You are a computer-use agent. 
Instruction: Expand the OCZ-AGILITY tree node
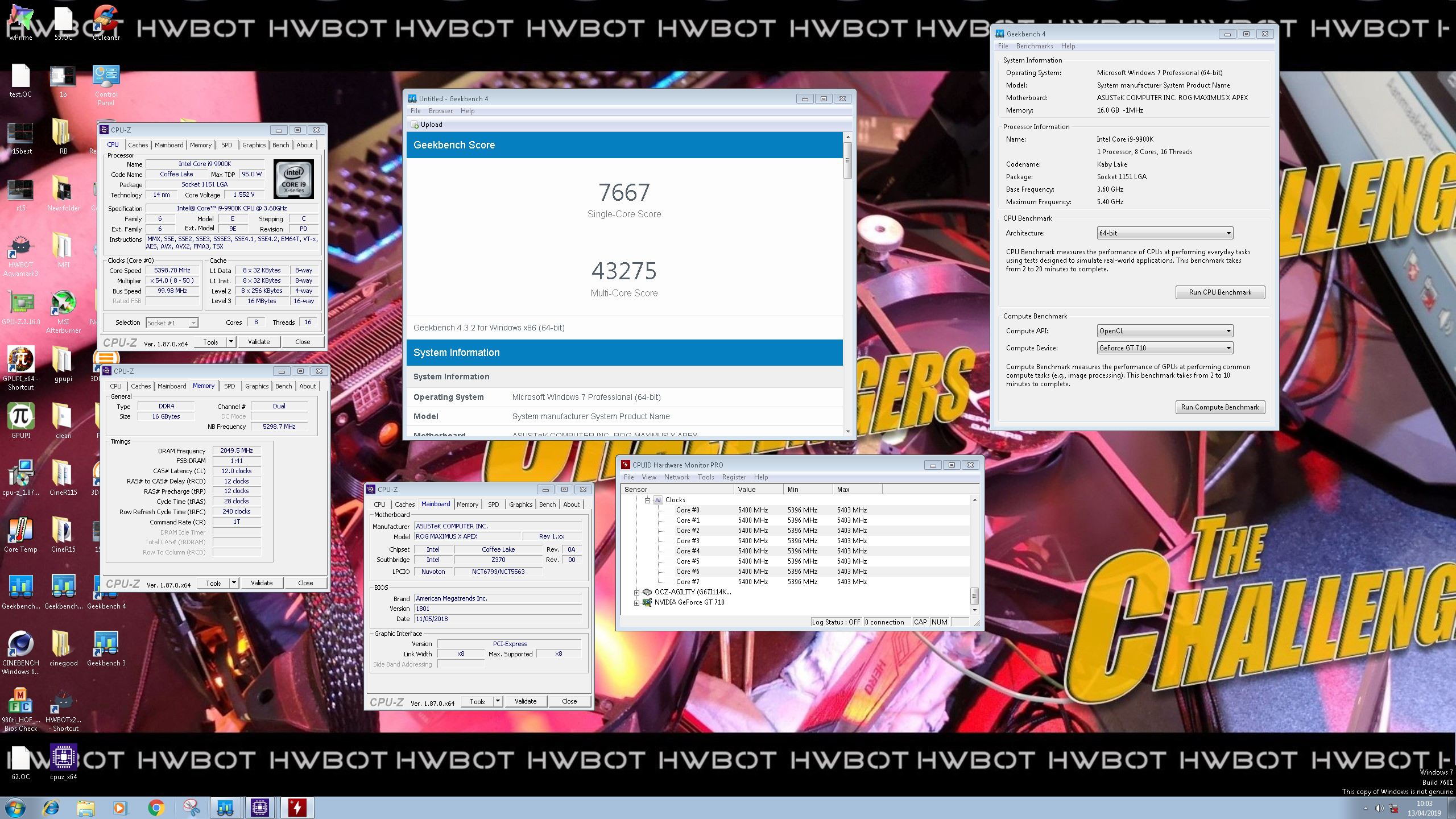(637, 592)
